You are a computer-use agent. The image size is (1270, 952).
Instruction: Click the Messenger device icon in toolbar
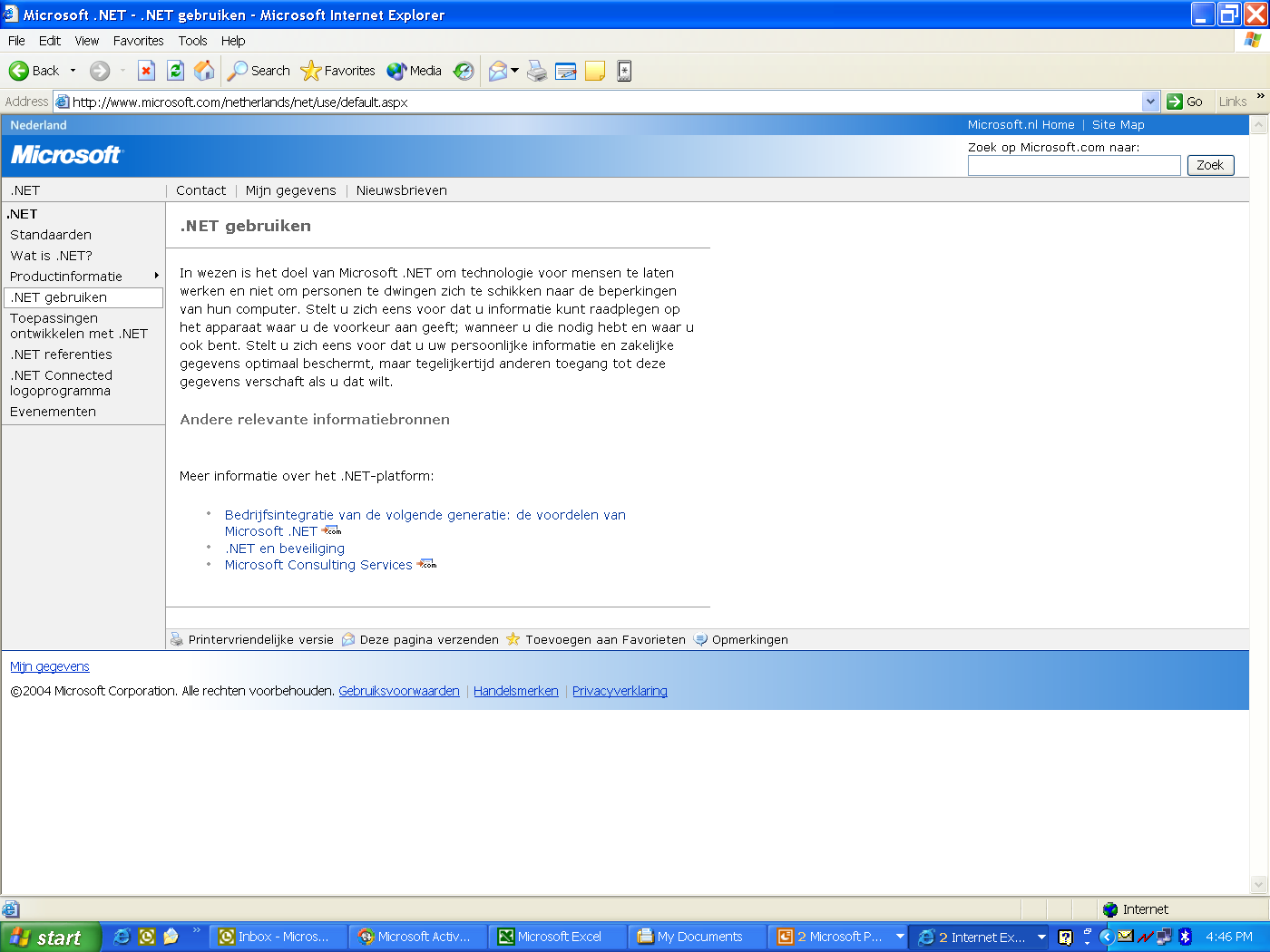[x=624, y=71]
